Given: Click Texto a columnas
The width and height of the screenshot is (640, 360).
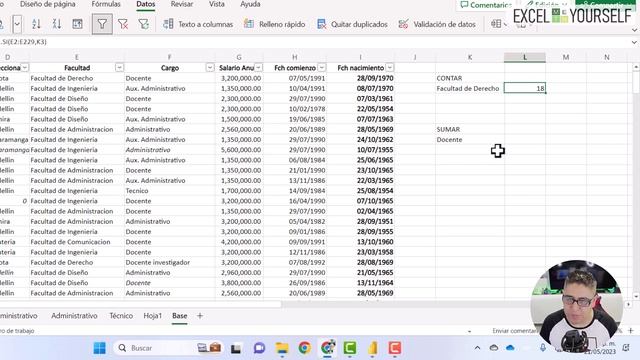Looking at the screenshot, I should coord(198,24).
